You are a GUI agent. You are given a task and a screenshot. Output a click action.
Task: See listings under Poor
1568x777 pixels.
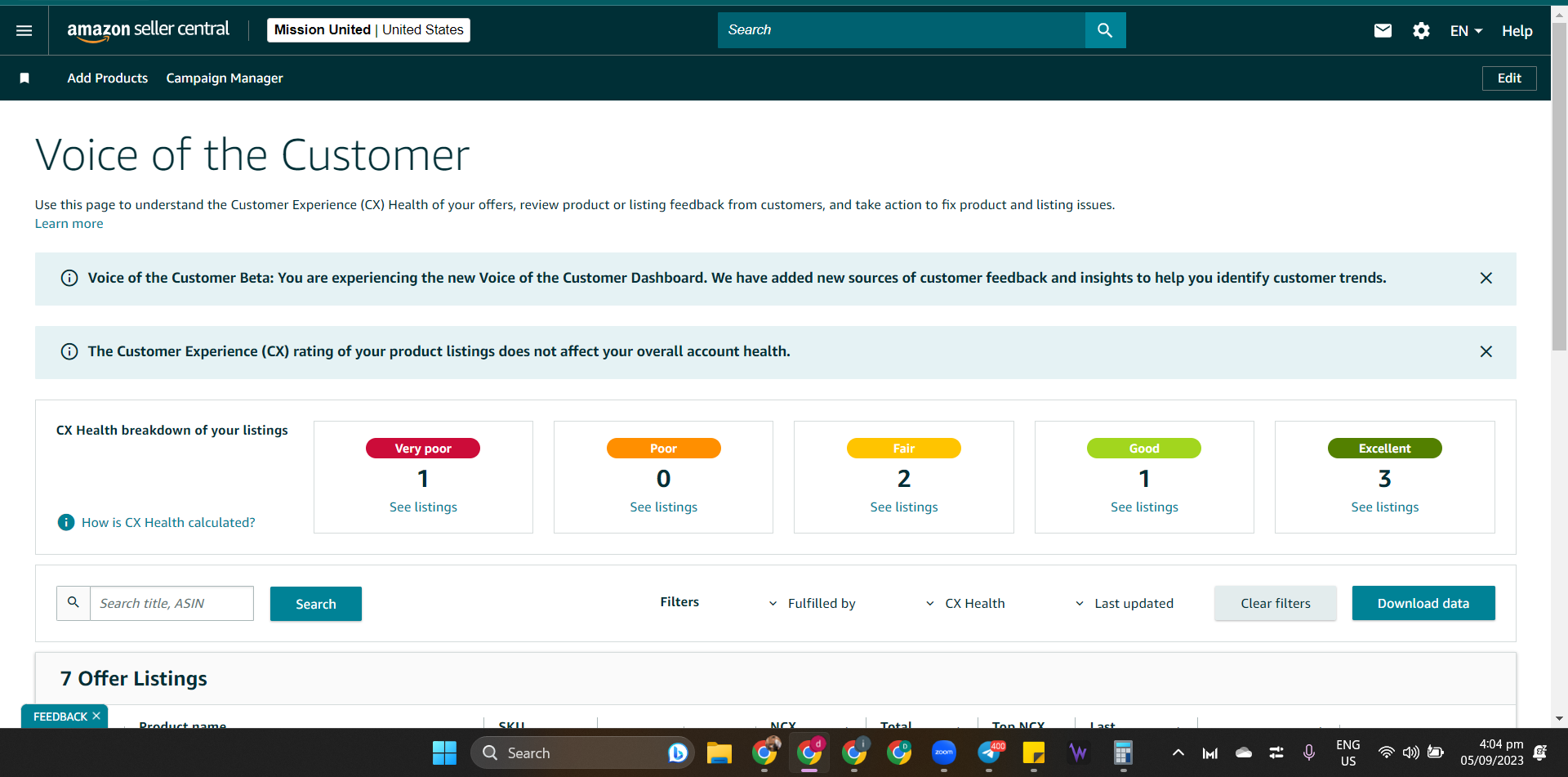tap(664, 507)
